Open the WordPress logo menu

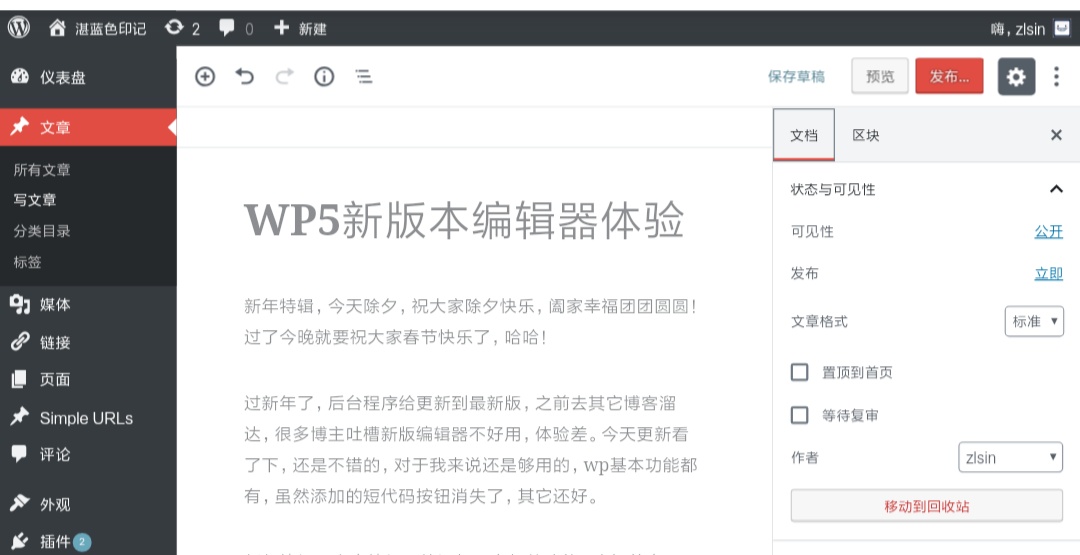[19, 28]
